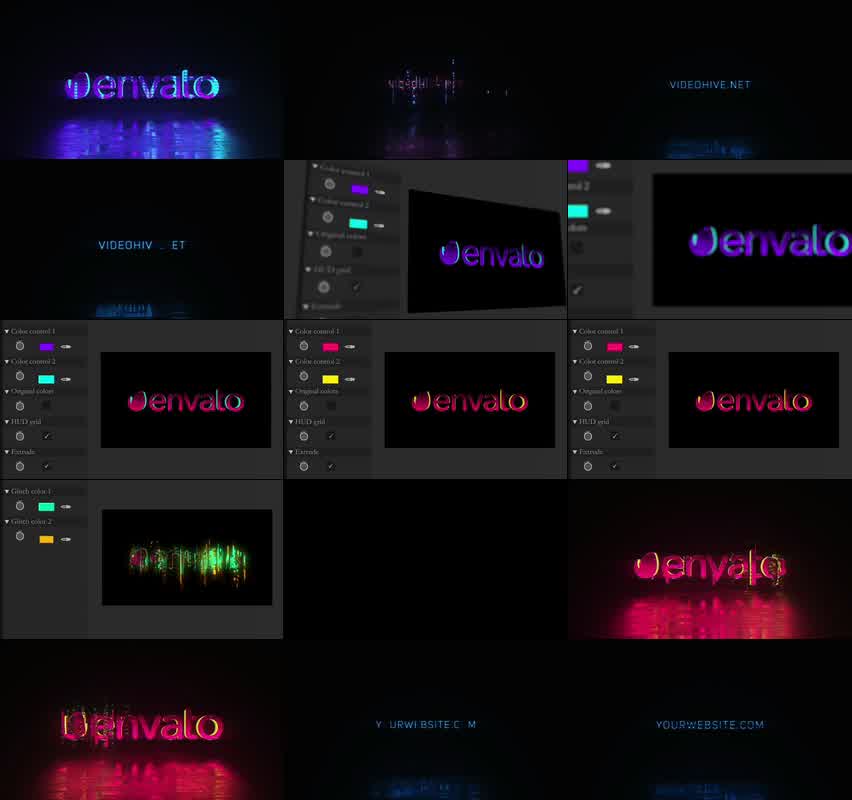The image size is (852, 800).
Task: Click Color control 2 stopwatch in the tilted panel
Action: [328, 217]
